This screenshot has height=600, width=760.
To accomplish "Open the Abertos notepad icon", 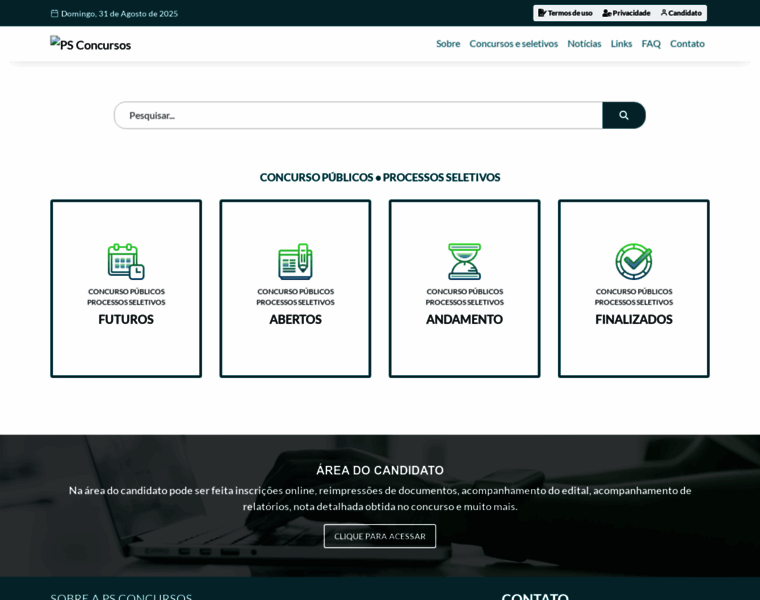I will coord(295,261).
